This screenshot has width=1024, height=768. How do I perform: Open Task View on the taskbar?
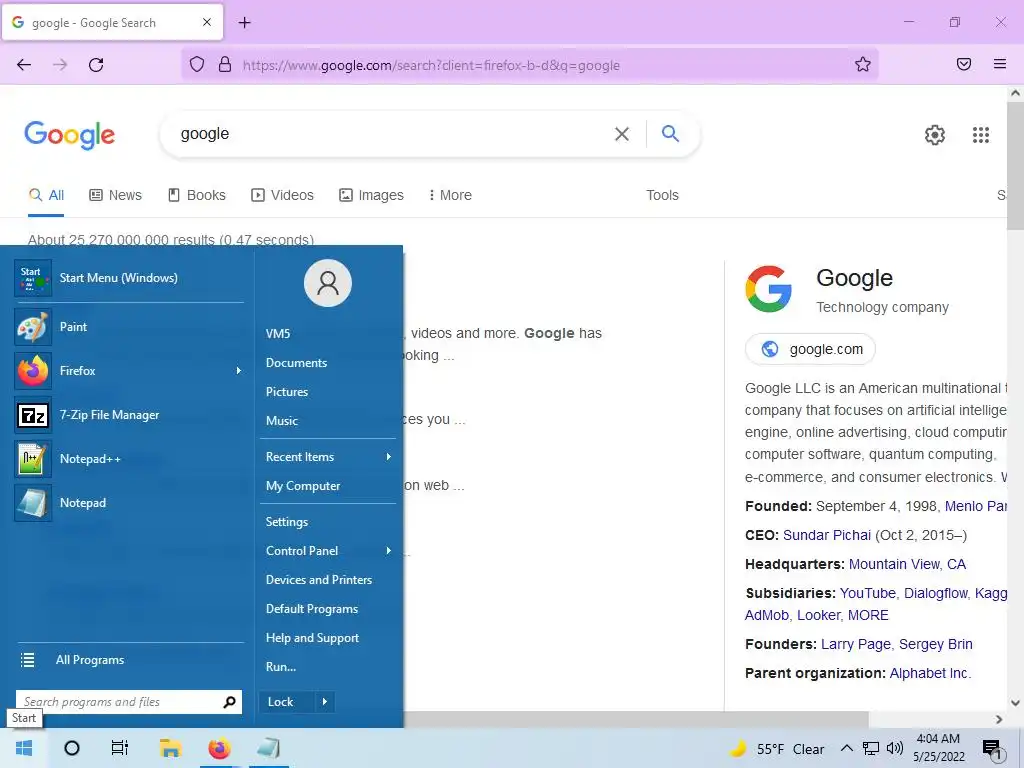click(x=120, y=748)
